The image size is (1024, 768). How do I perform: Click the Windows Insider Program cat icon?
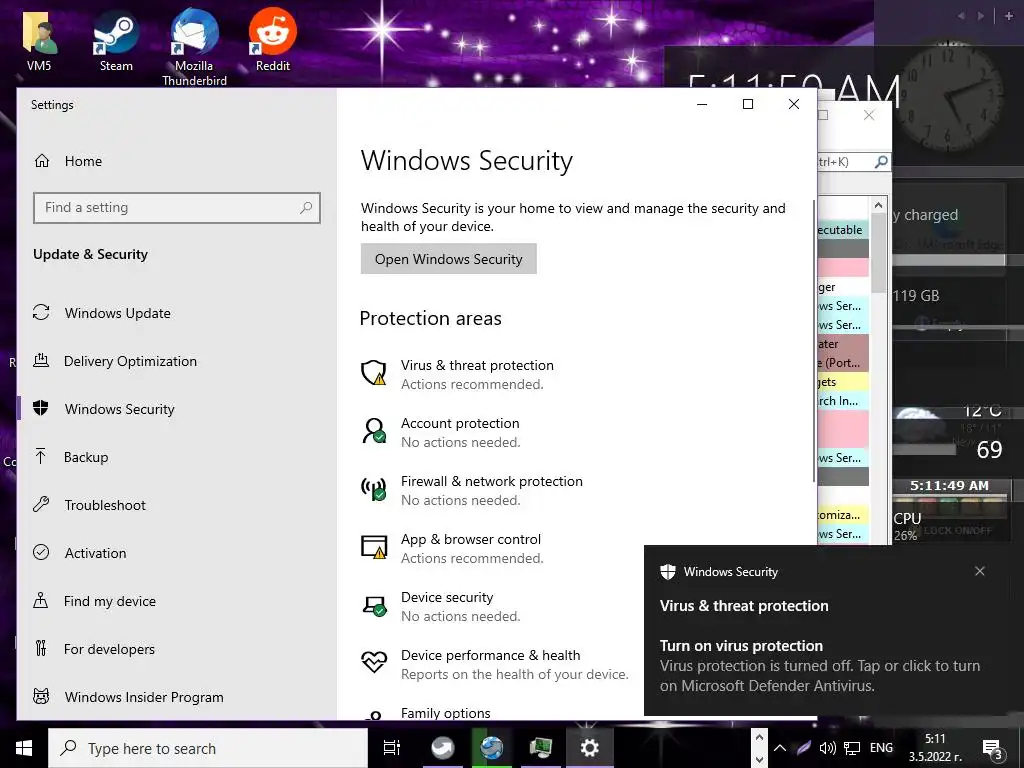(x=41, y=696)
